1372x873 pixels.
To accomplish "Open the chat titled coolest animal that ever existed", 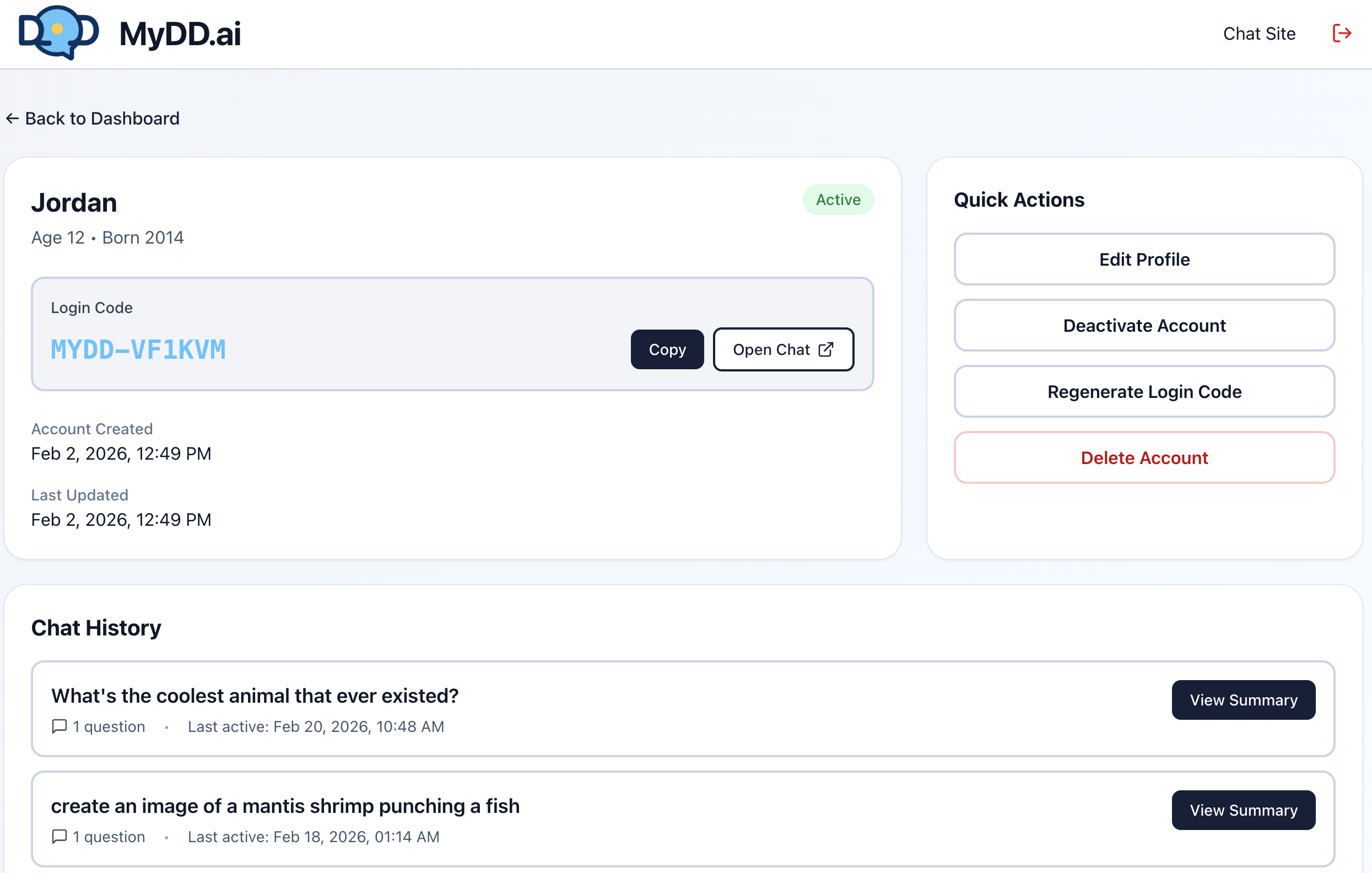I will pos(255,696).
